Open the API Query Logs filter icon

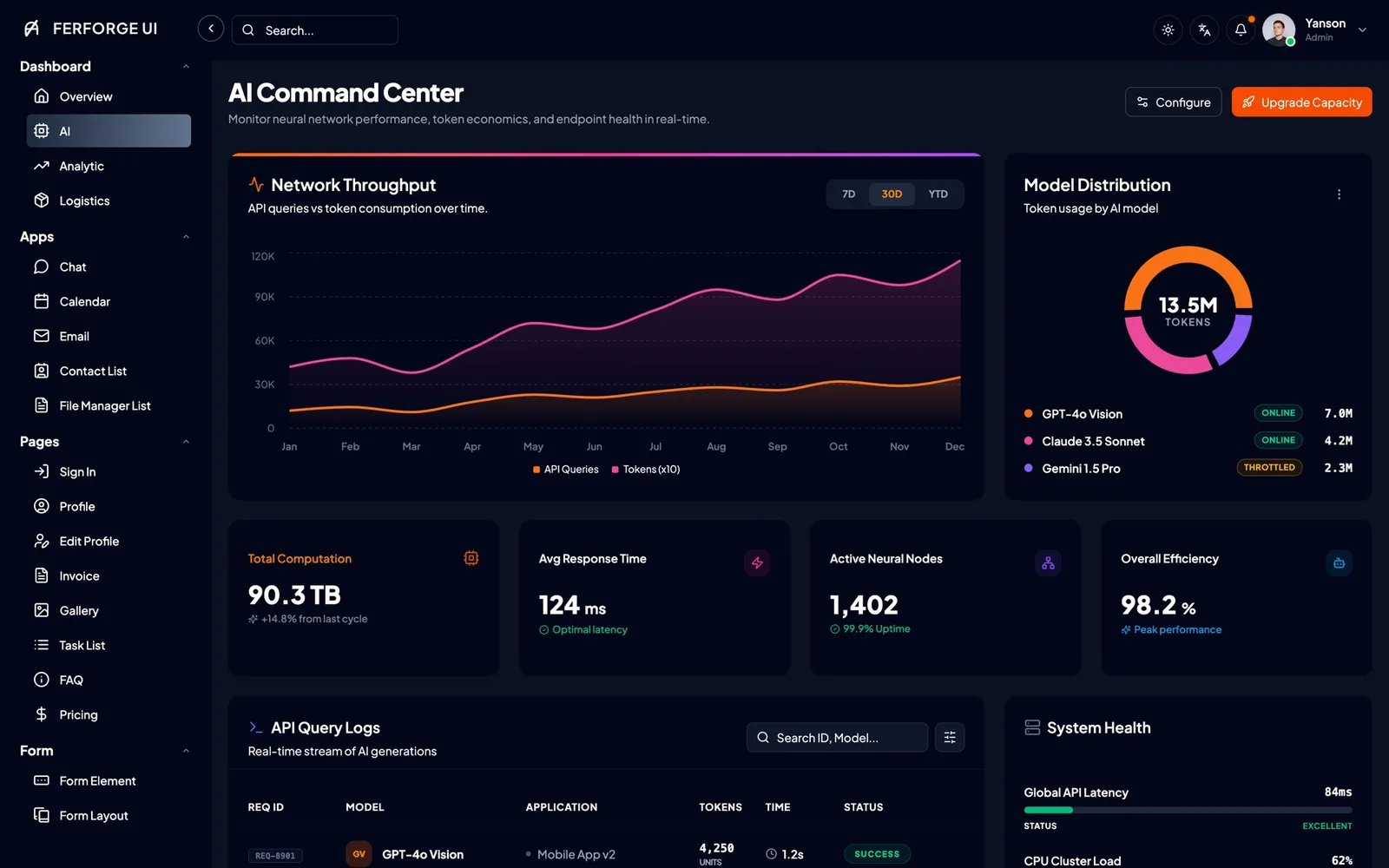pos(950,738)
